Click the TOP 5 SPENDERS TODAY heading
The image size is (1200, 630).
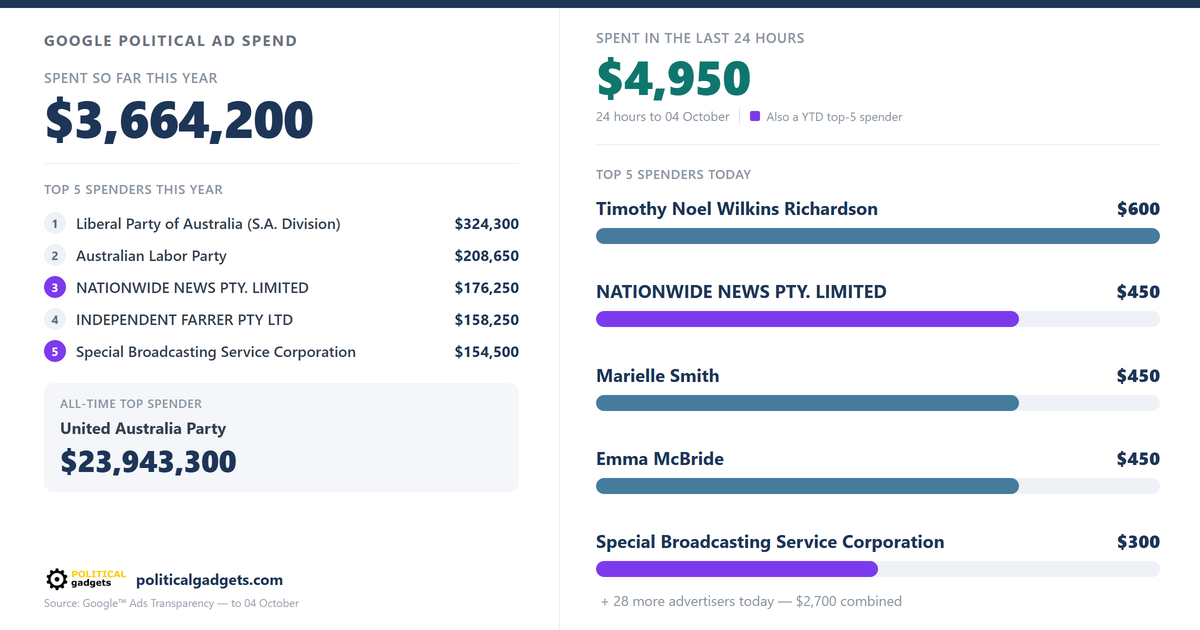[x=673, y=175]
